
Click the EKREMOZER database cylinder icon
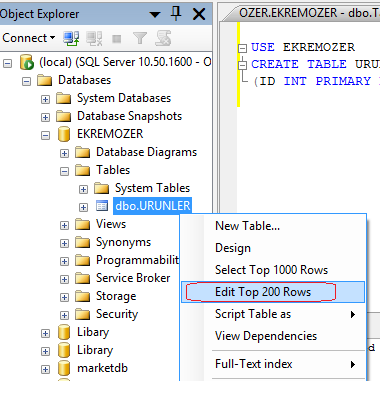coord(64,134)
